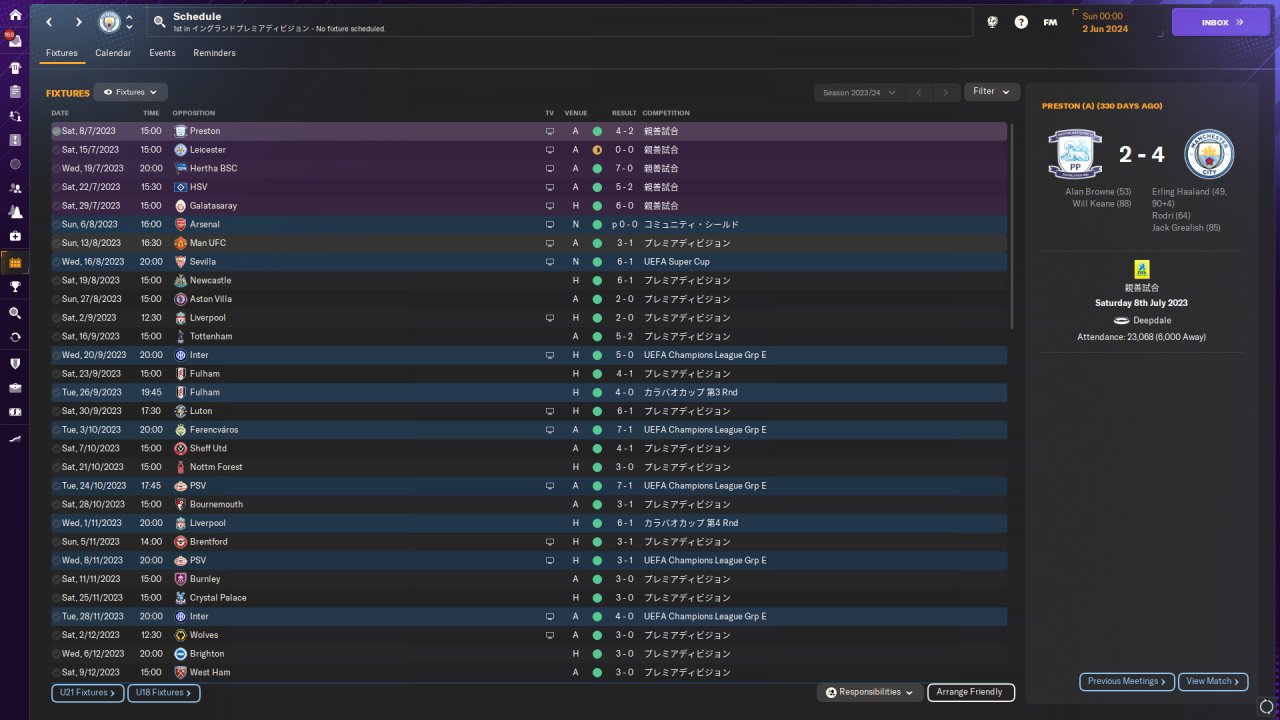Open the Scouting magnifier icon in the sidebar
1280x720 pixels.
[15, 313]
